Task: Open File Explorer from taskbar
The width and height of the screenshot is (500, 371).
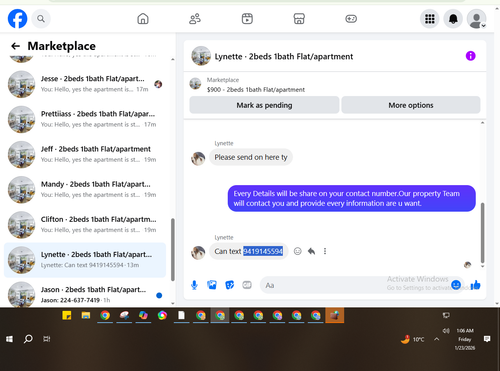Action: 86,315
